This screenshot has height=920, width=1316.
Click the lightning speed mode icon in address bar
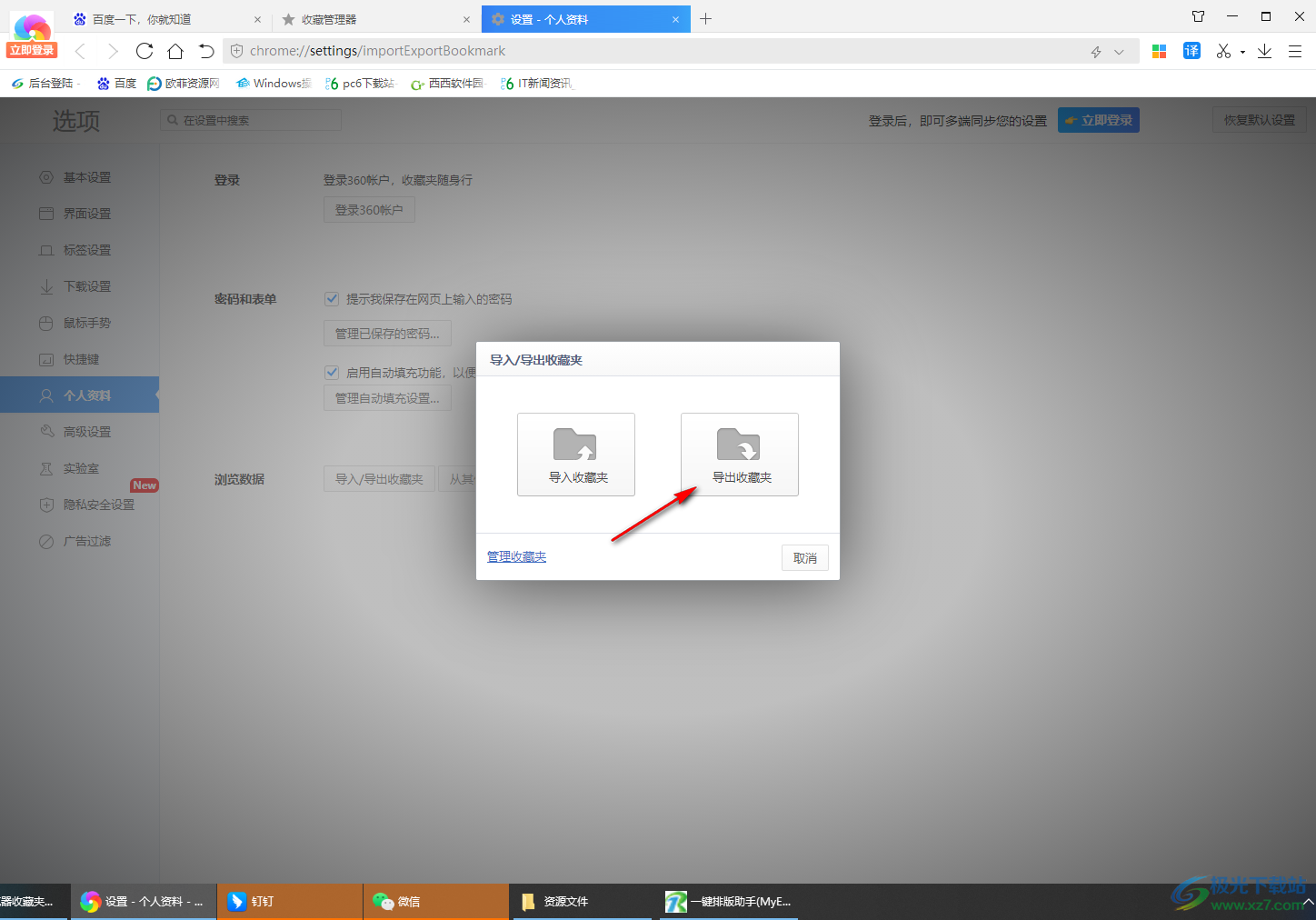tap(1096, 52)
